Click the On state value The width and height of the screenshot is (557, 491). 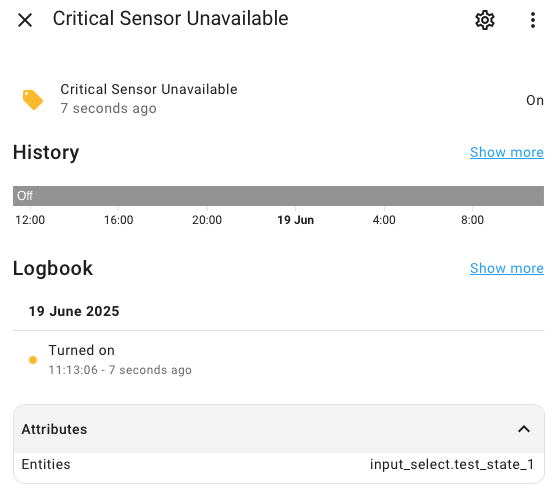coord(535,100)
